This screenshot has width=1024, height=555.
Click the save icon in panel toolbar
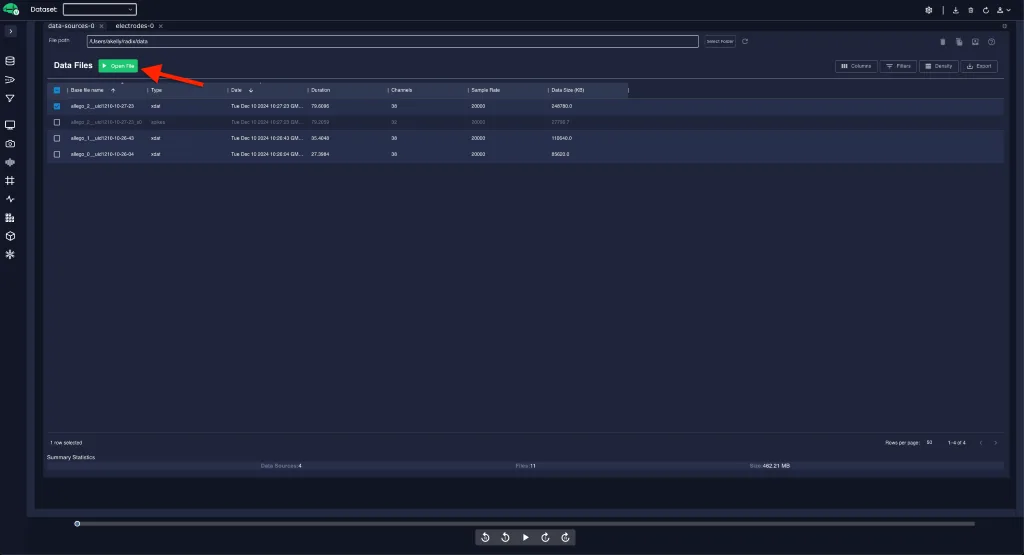tap(975, 42)
